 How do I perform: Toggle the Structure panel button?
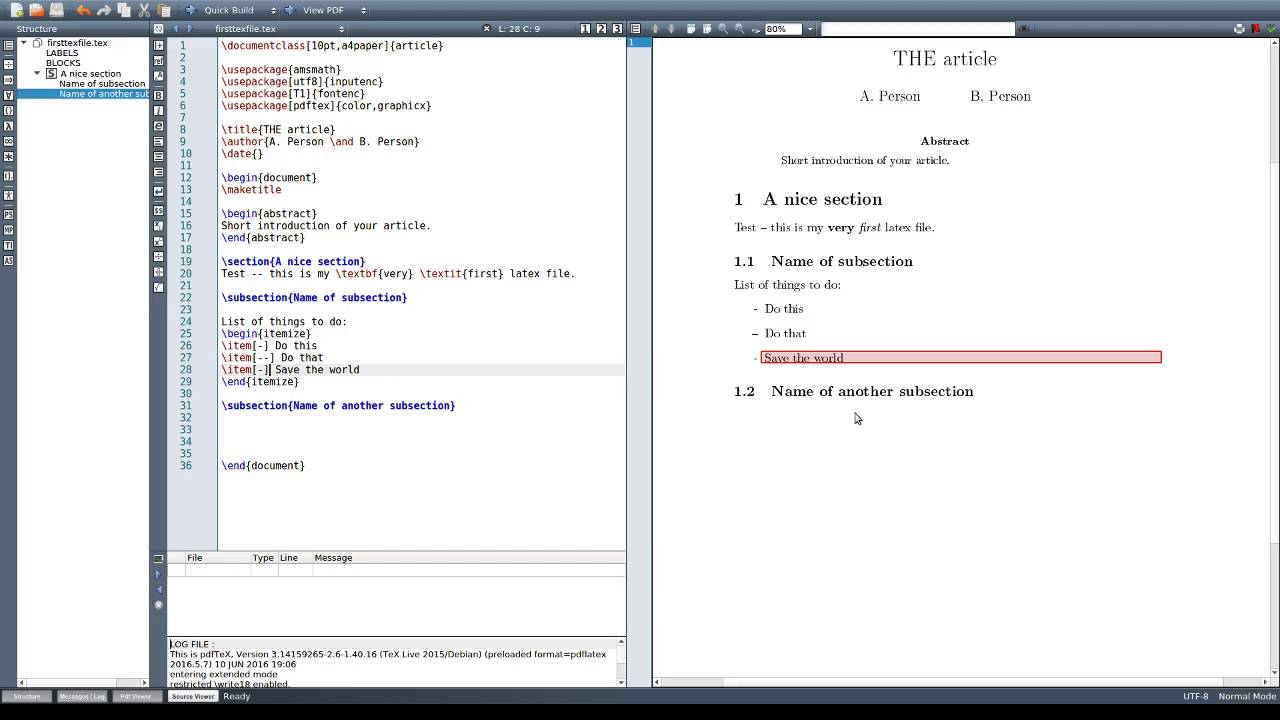tap(27, 696)
